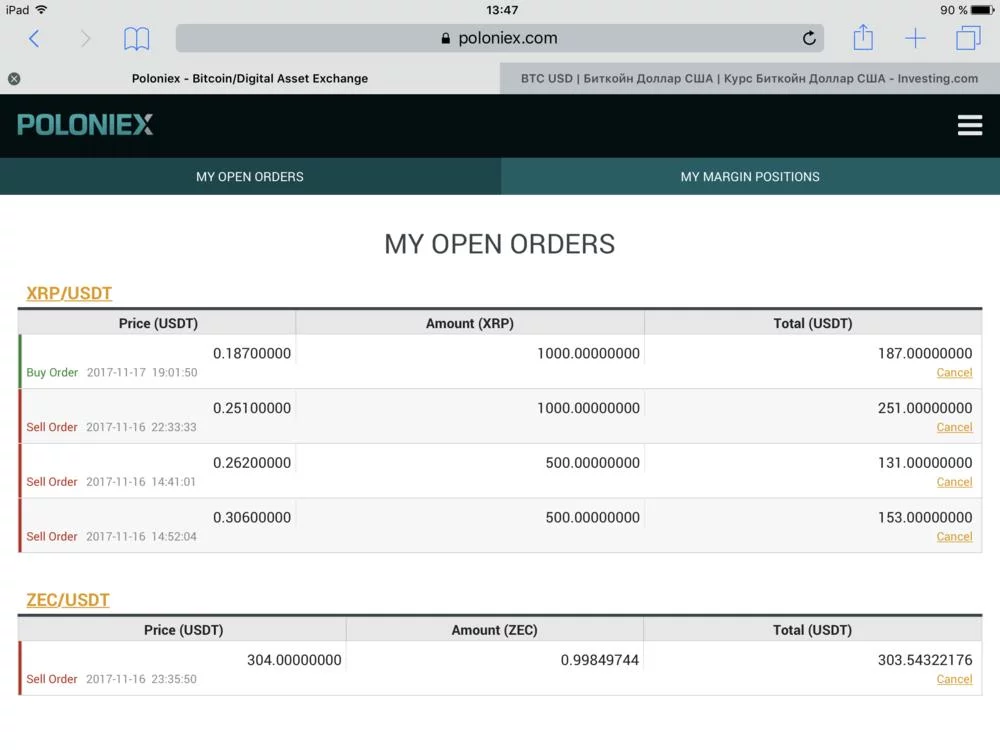Click price value 304.00000000

point(294,660)
